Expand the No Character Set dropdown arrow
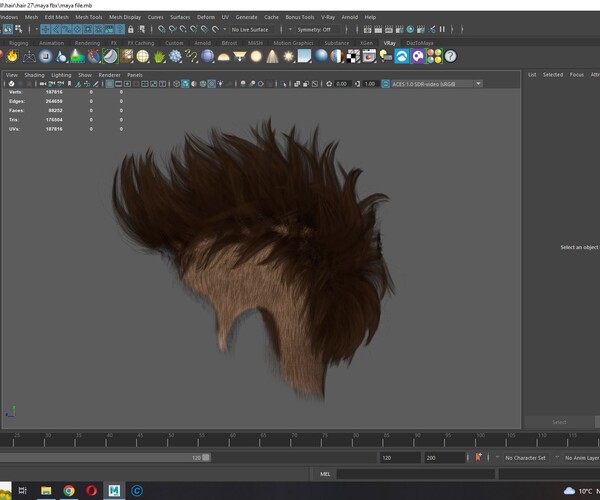Image resolution: width=600 pixels, height=500 pixels. point(497,457)
